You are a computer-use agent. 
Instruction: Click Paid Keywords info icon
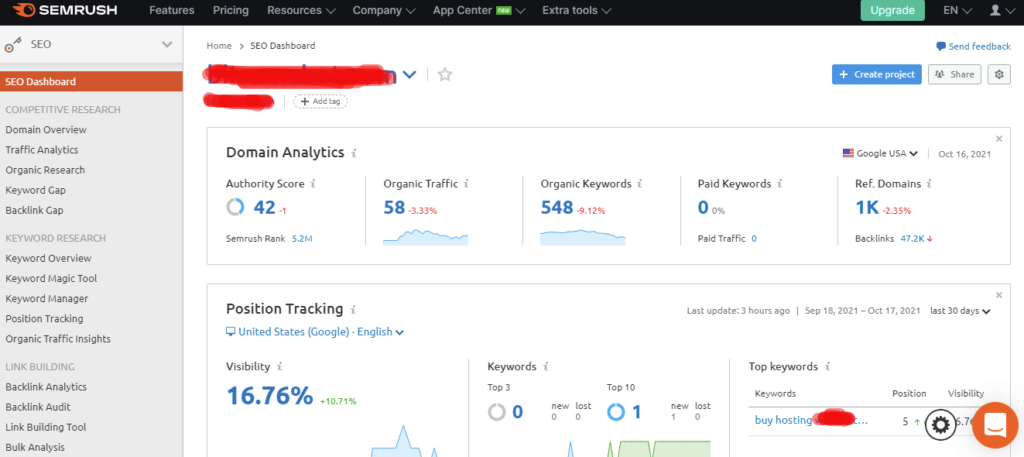click(x=780, y=184)
